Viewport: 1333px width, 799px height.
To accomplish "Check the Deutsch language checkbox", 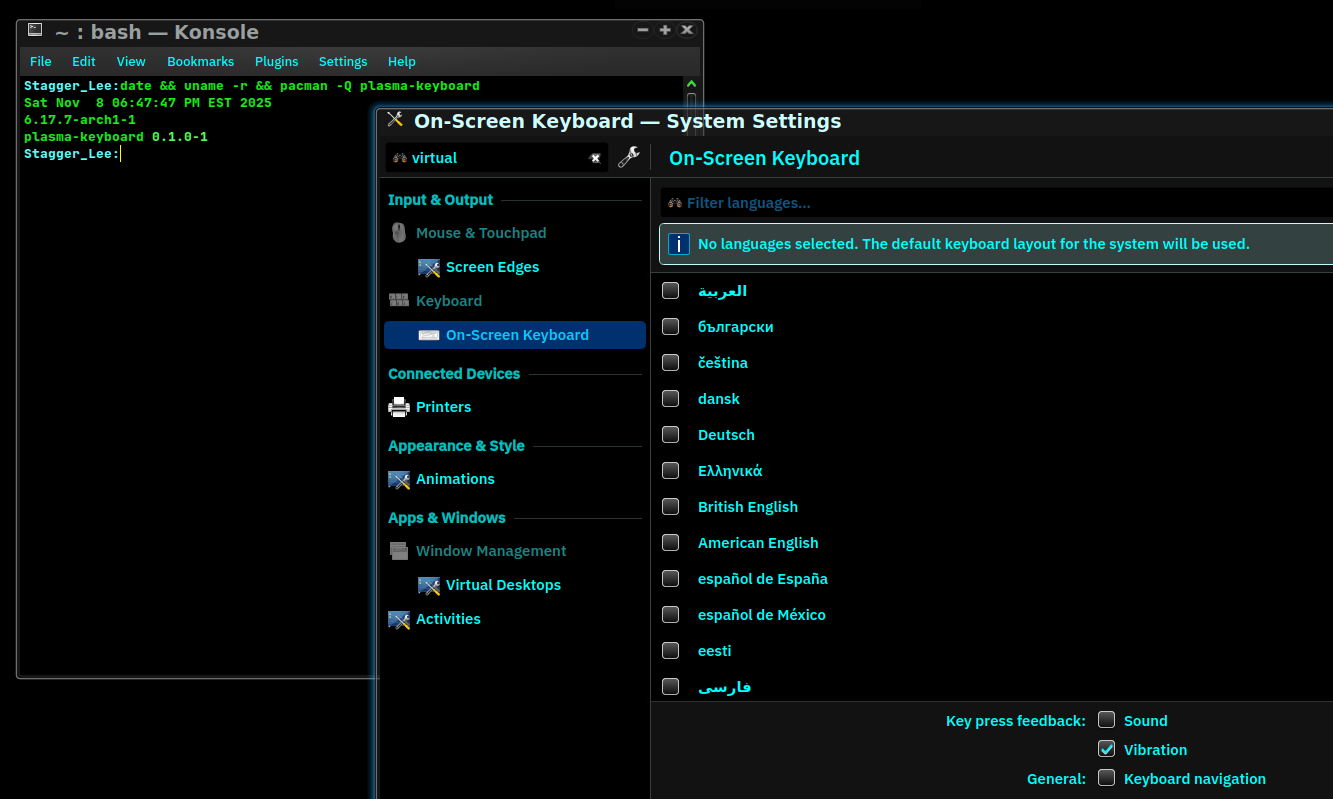I will coord(671,435).
